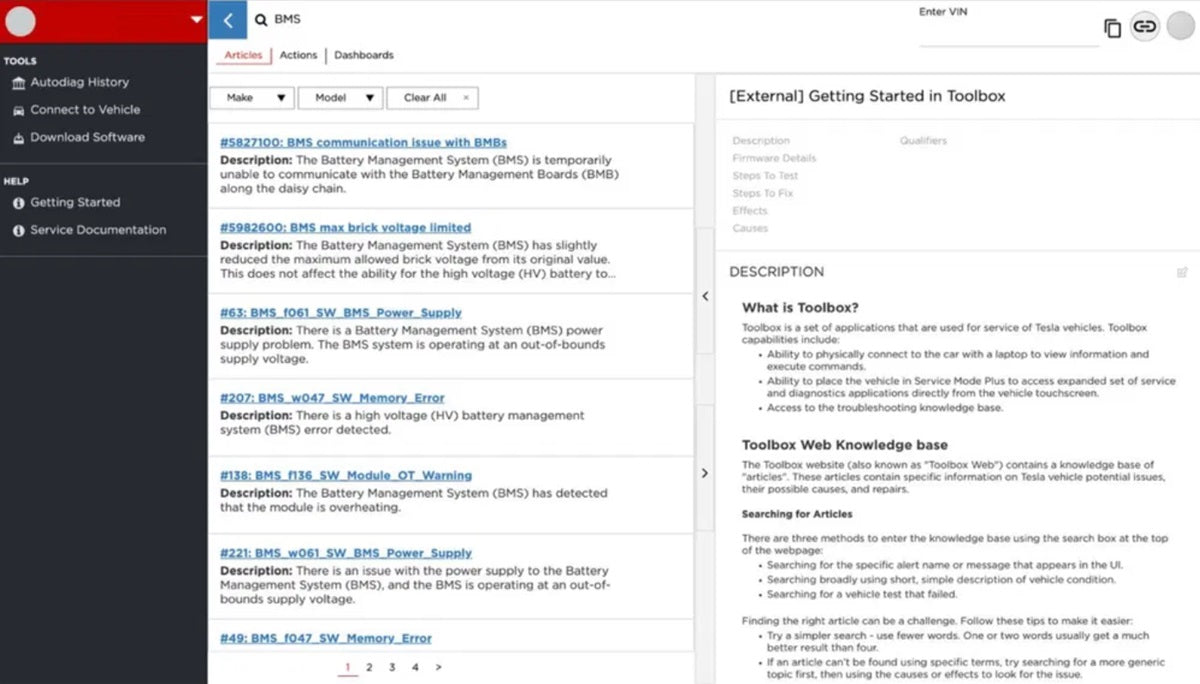
Task: Click the edit icon beside DESCRIPTION
Action: click(x=1183, y=272)
